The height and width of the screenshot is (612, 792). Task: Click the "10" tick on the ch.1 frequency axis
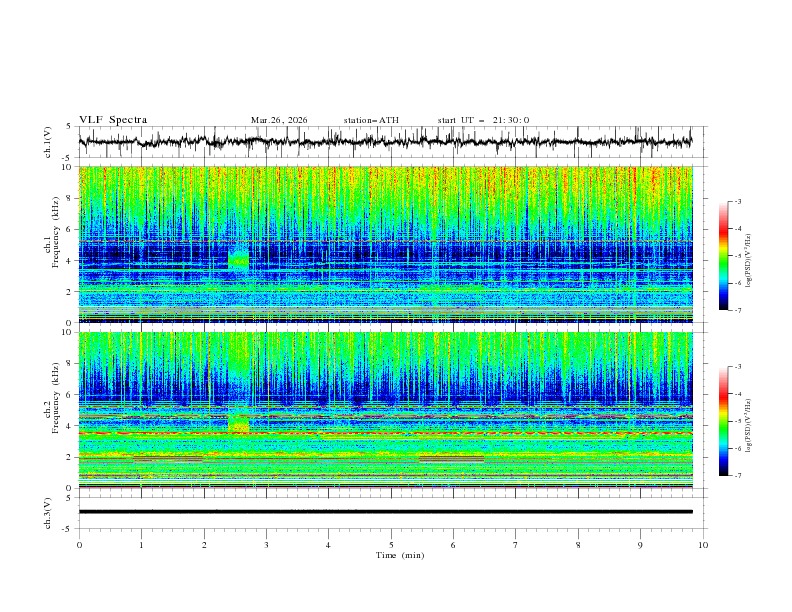tap(68, 167)
